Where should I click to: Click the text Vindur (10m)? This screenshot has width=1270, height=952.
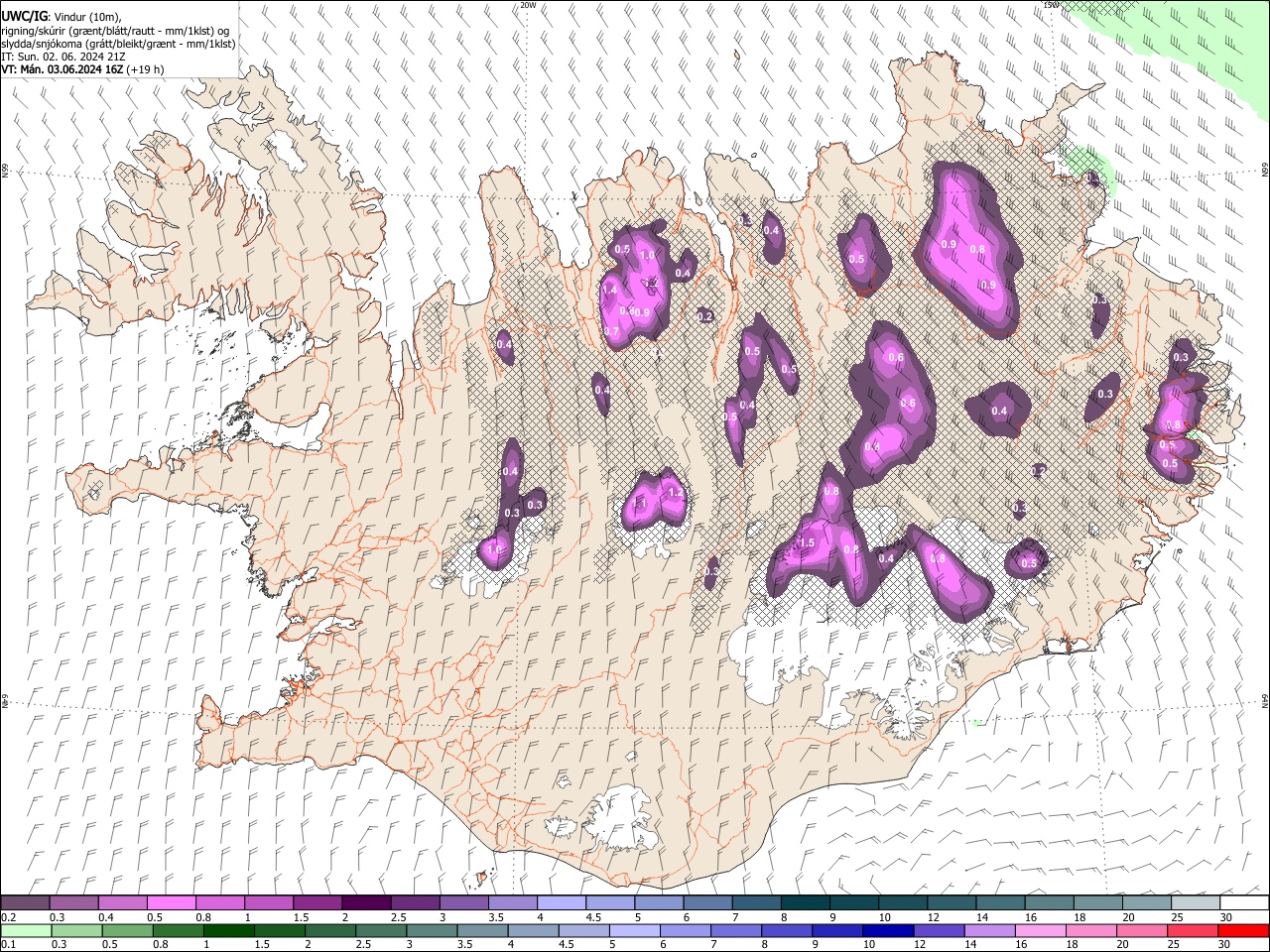(x=86, y=17)
